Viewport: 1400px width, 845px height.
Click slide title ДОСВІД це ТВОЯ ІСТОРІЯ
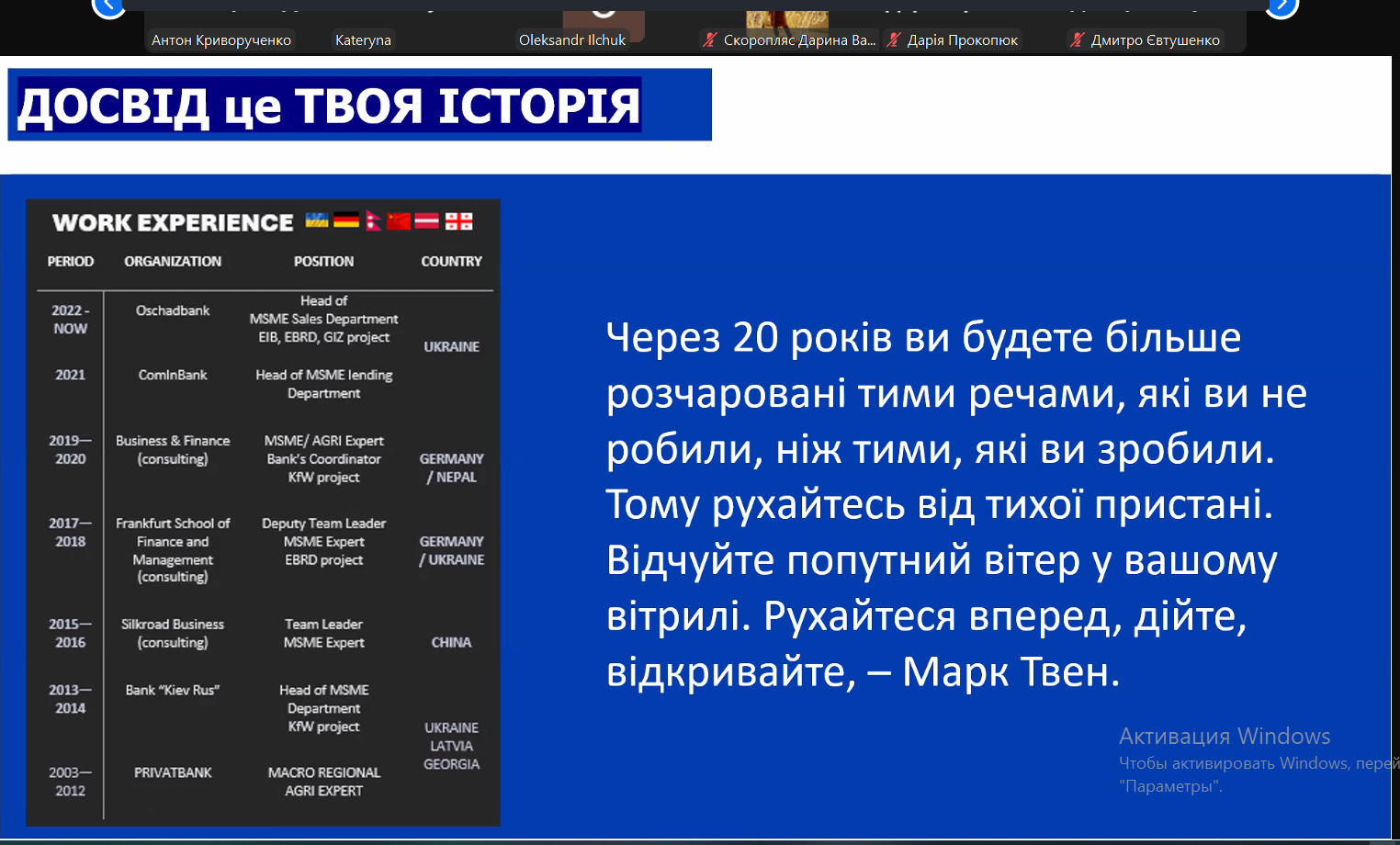point(329,106)
